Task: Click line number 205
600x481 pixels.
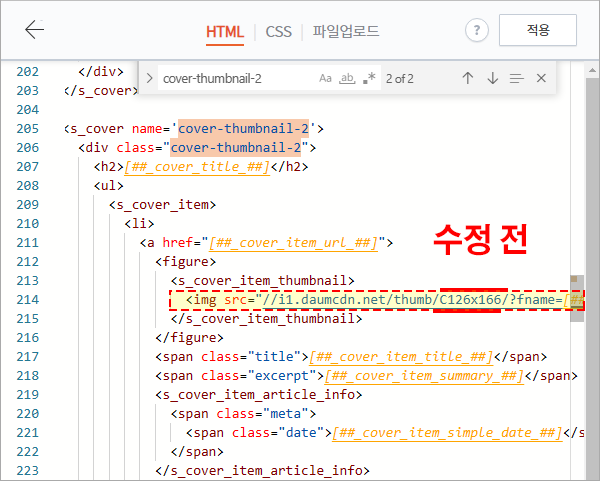Action: [x=28, y=129]
